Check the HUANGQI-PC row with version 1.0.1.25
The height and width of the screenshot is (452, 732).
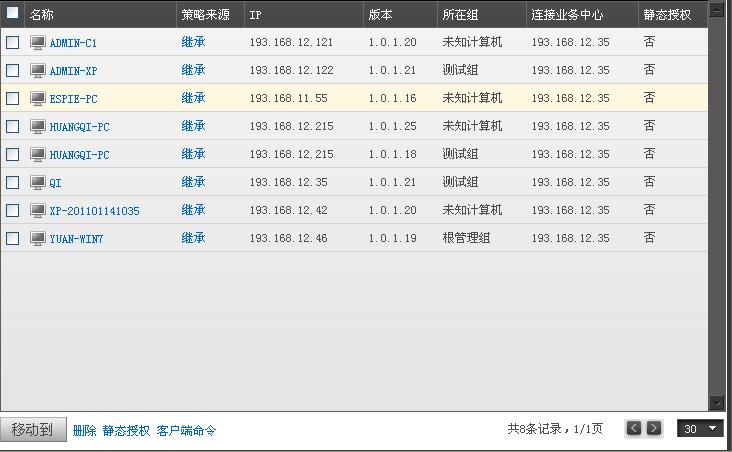point(13,127)
